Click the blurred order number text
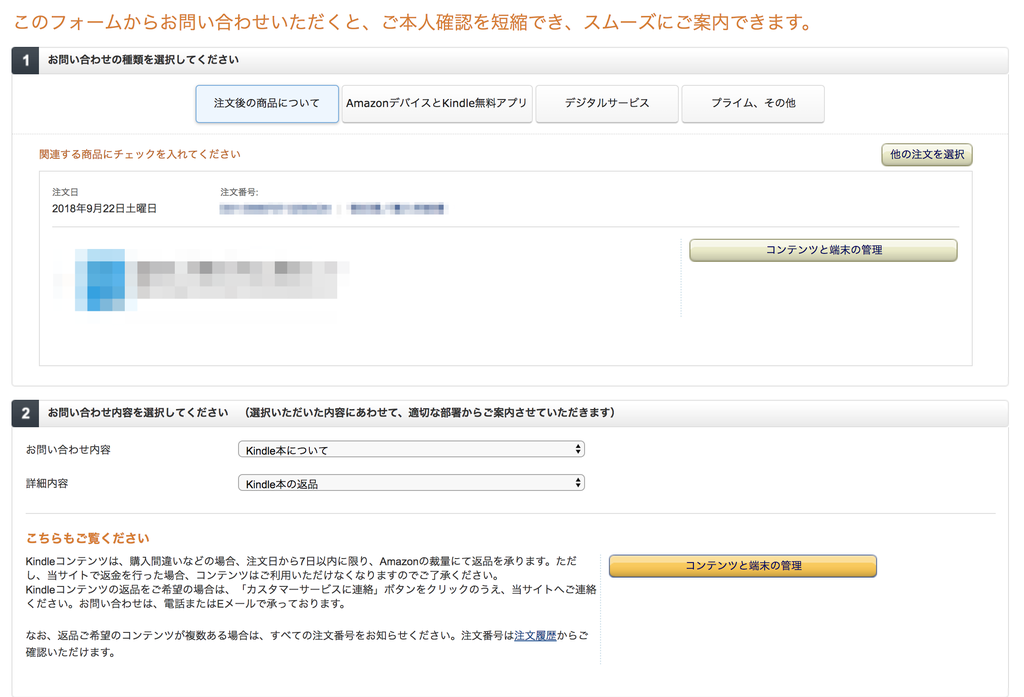This screenshot has height=697, width=1024. pos(332,209)
